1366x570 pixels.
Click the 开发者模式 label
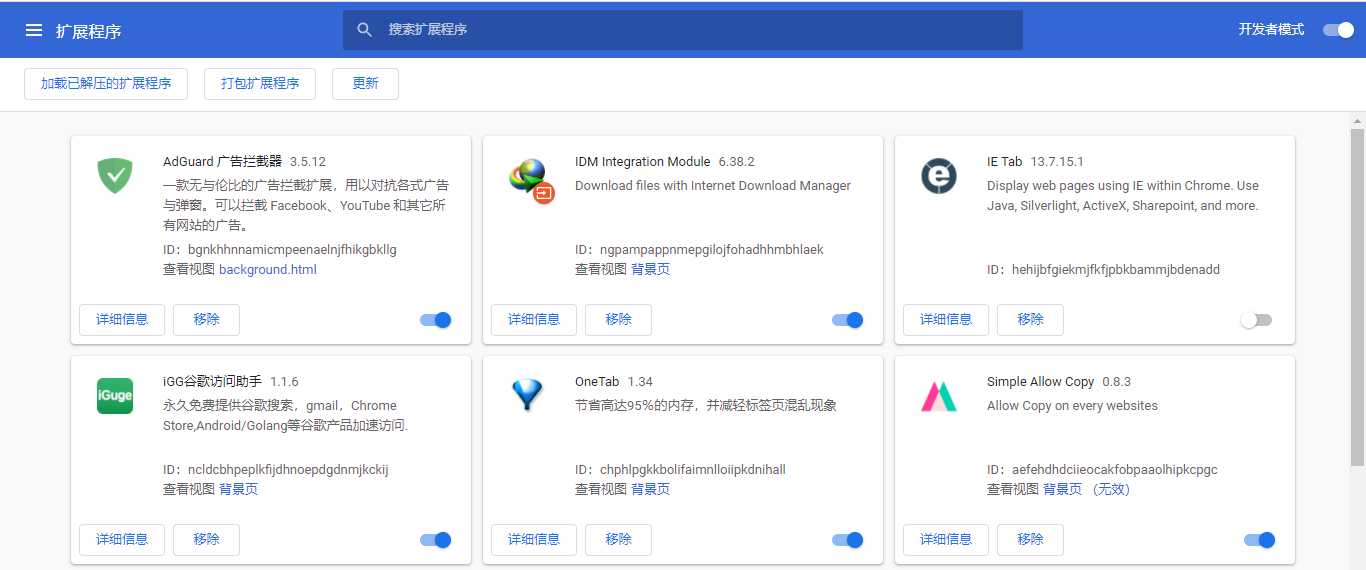[x=1271, y=30]
